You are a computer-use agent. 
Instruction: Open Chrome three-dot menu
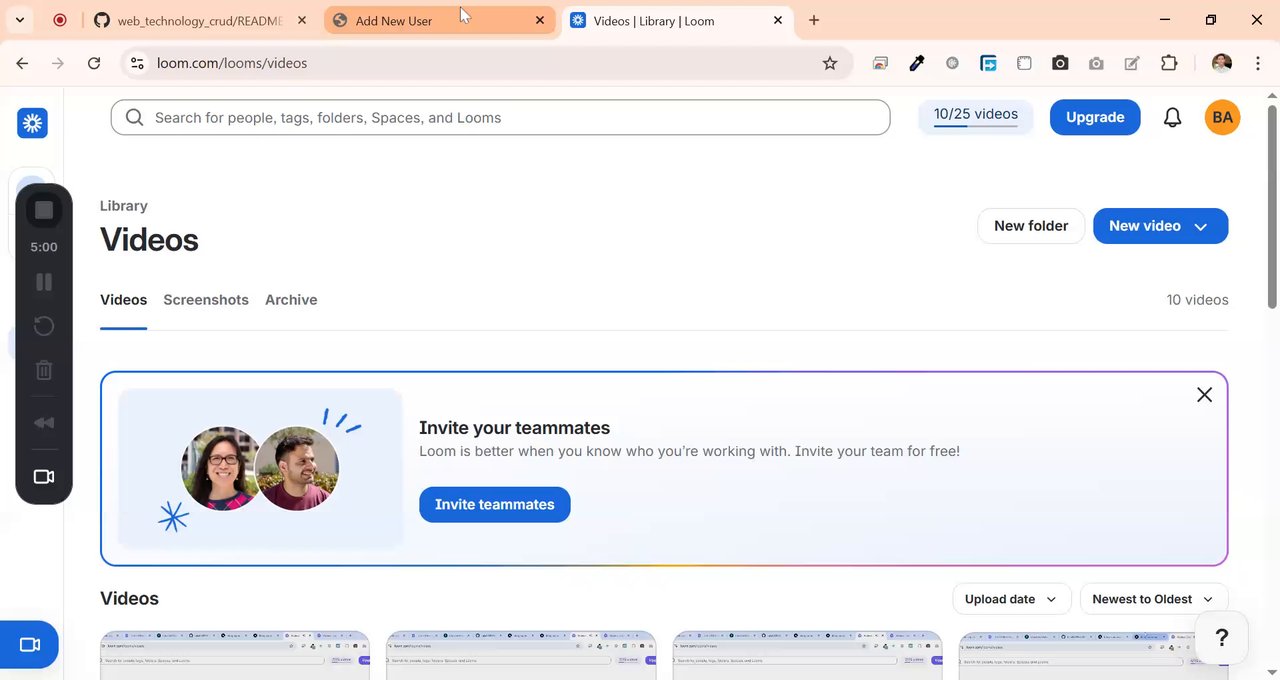point(1258,63)
